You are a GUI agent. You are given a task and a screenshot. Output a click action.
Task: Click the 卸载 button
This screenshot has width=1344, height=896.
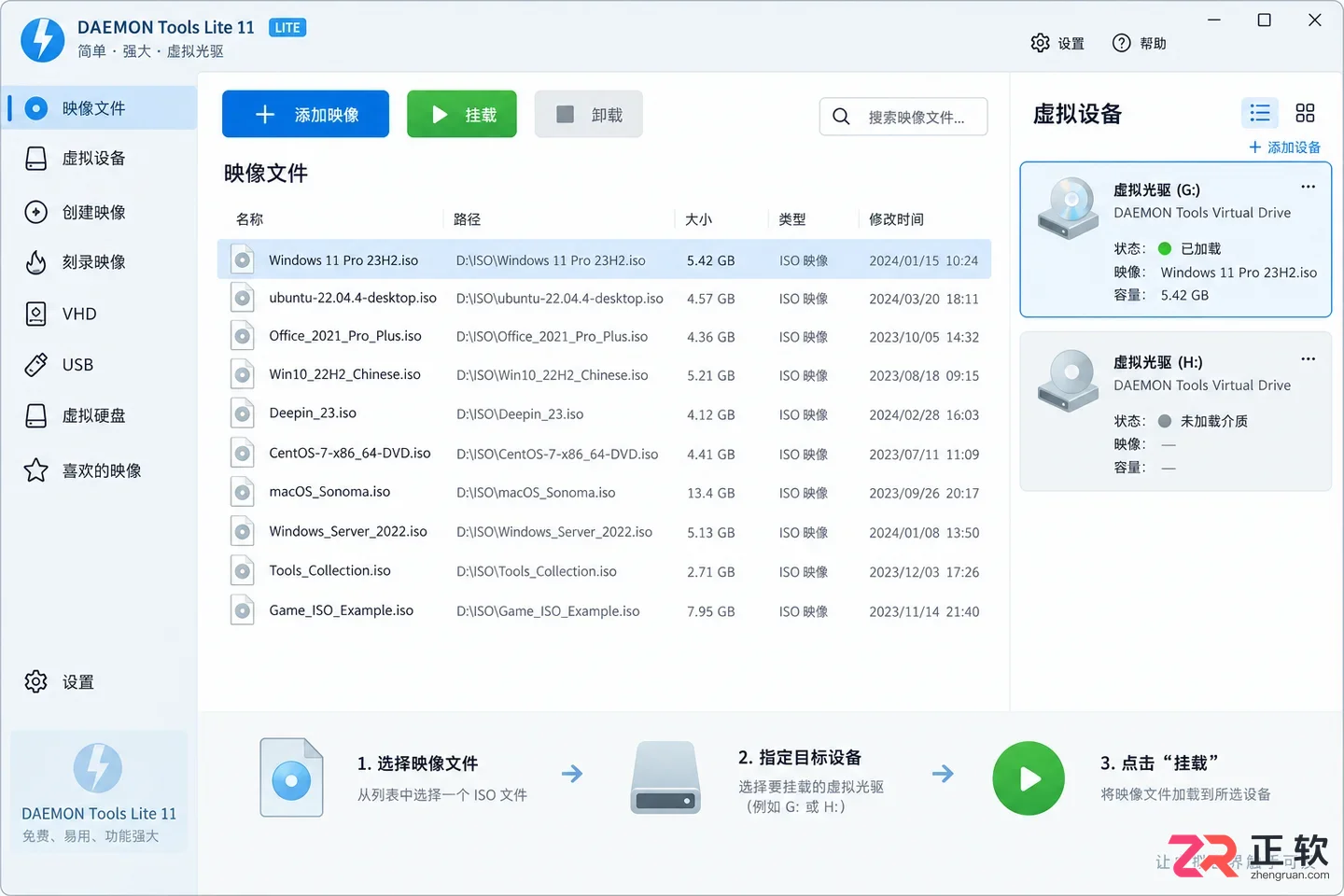click(589, 114)
